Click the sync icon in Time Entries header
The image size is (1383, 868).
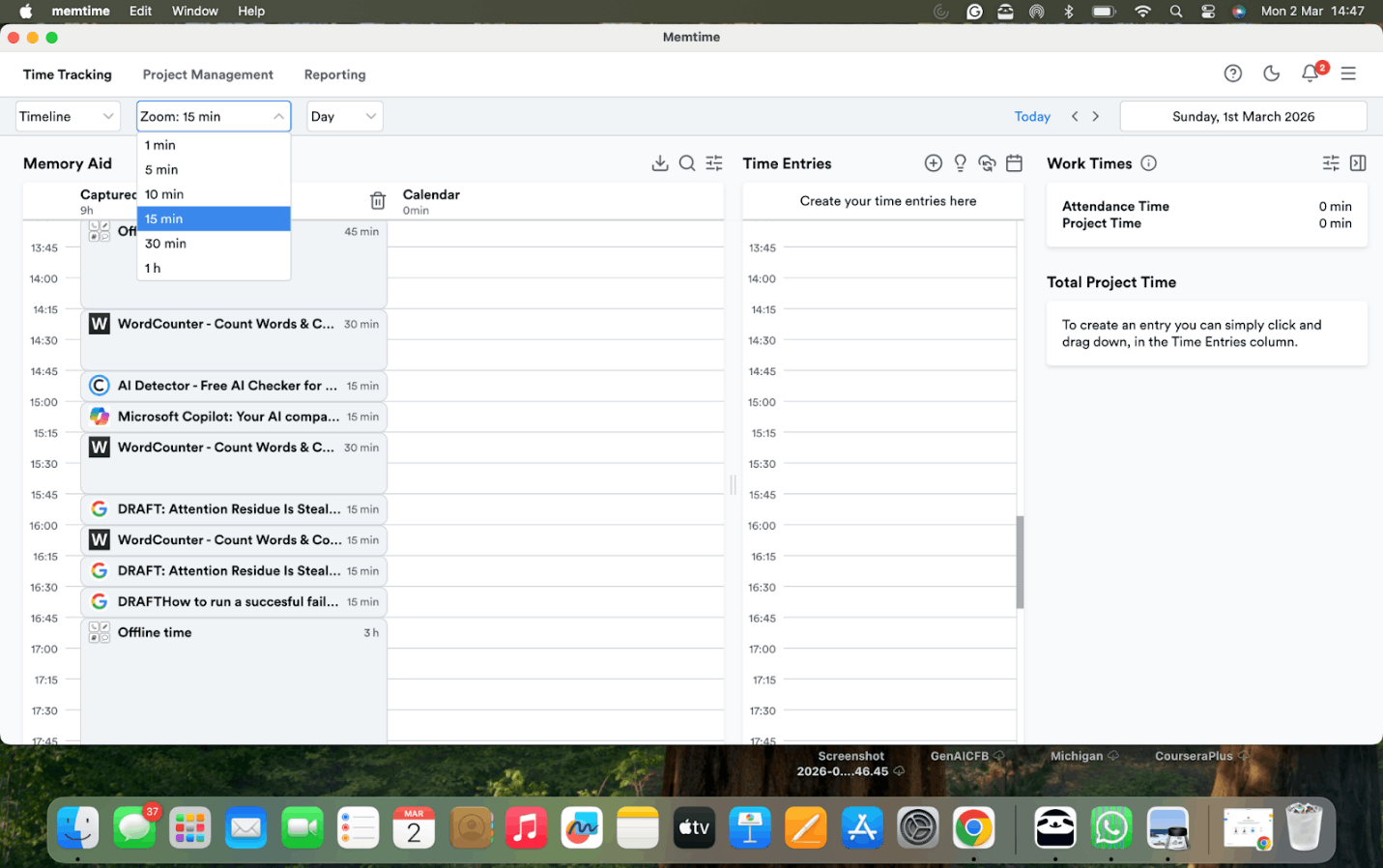point(987,163)
